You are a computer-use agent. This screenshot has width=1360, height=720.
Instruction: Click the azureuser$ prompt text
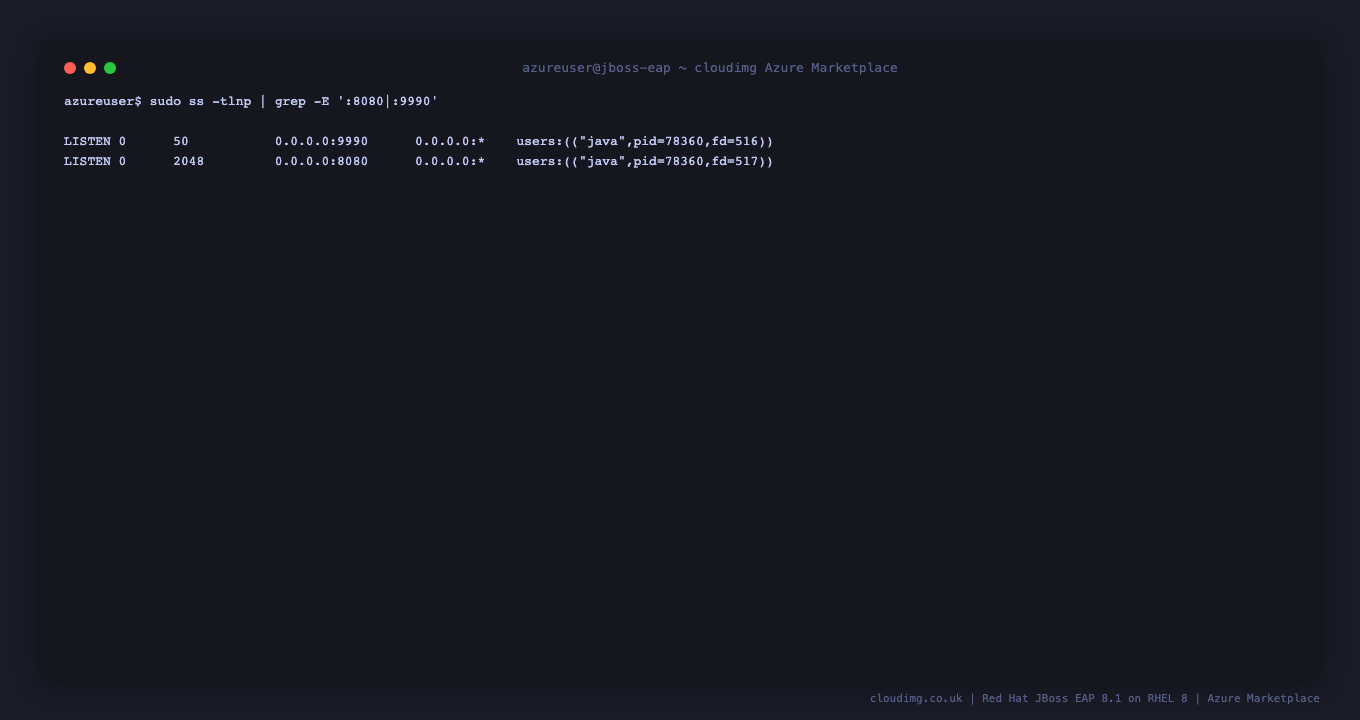pyautogui.click(x=103, y=101)
